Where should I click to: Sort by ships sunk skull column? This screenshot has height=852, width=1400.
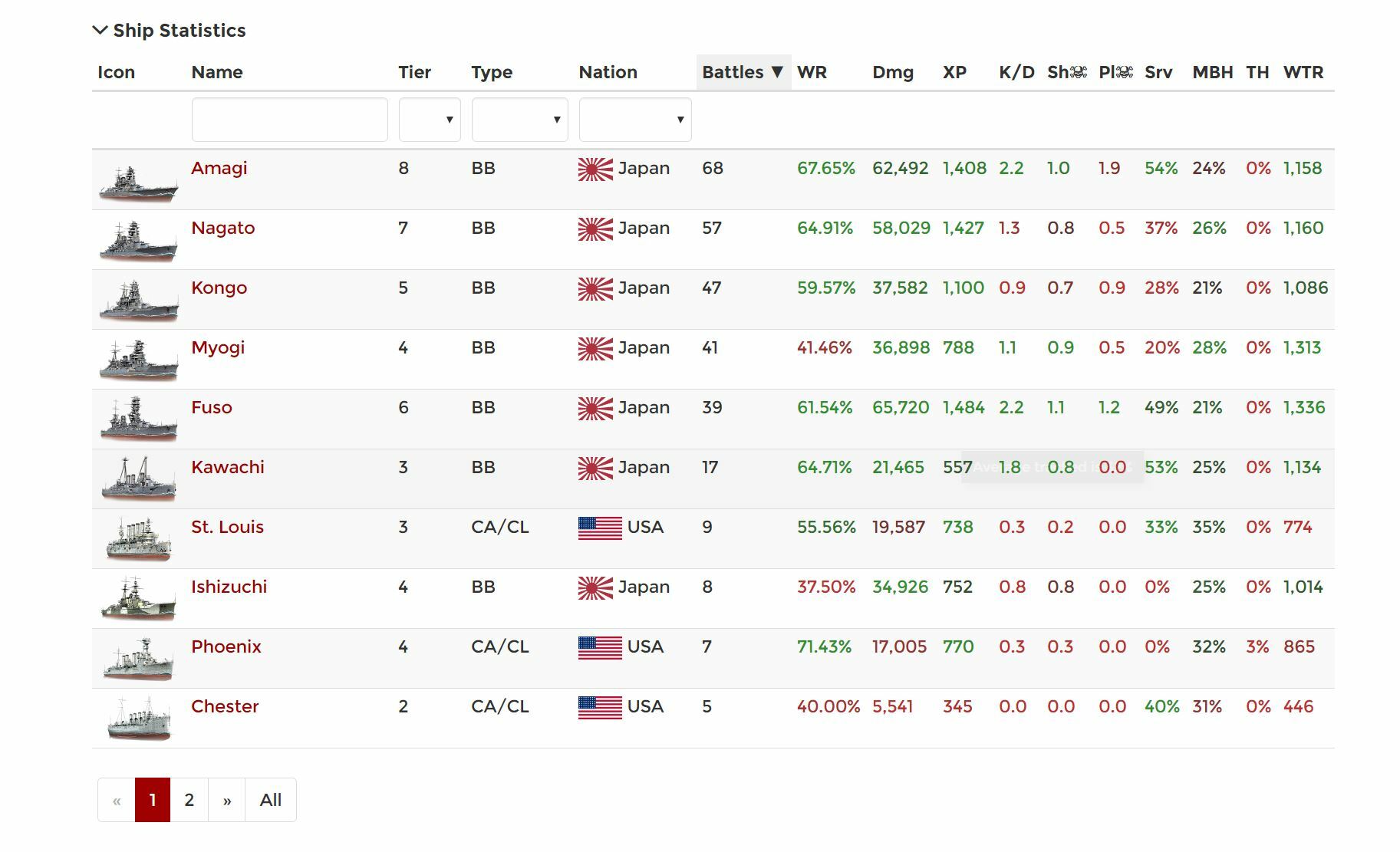pos(1067,72)
